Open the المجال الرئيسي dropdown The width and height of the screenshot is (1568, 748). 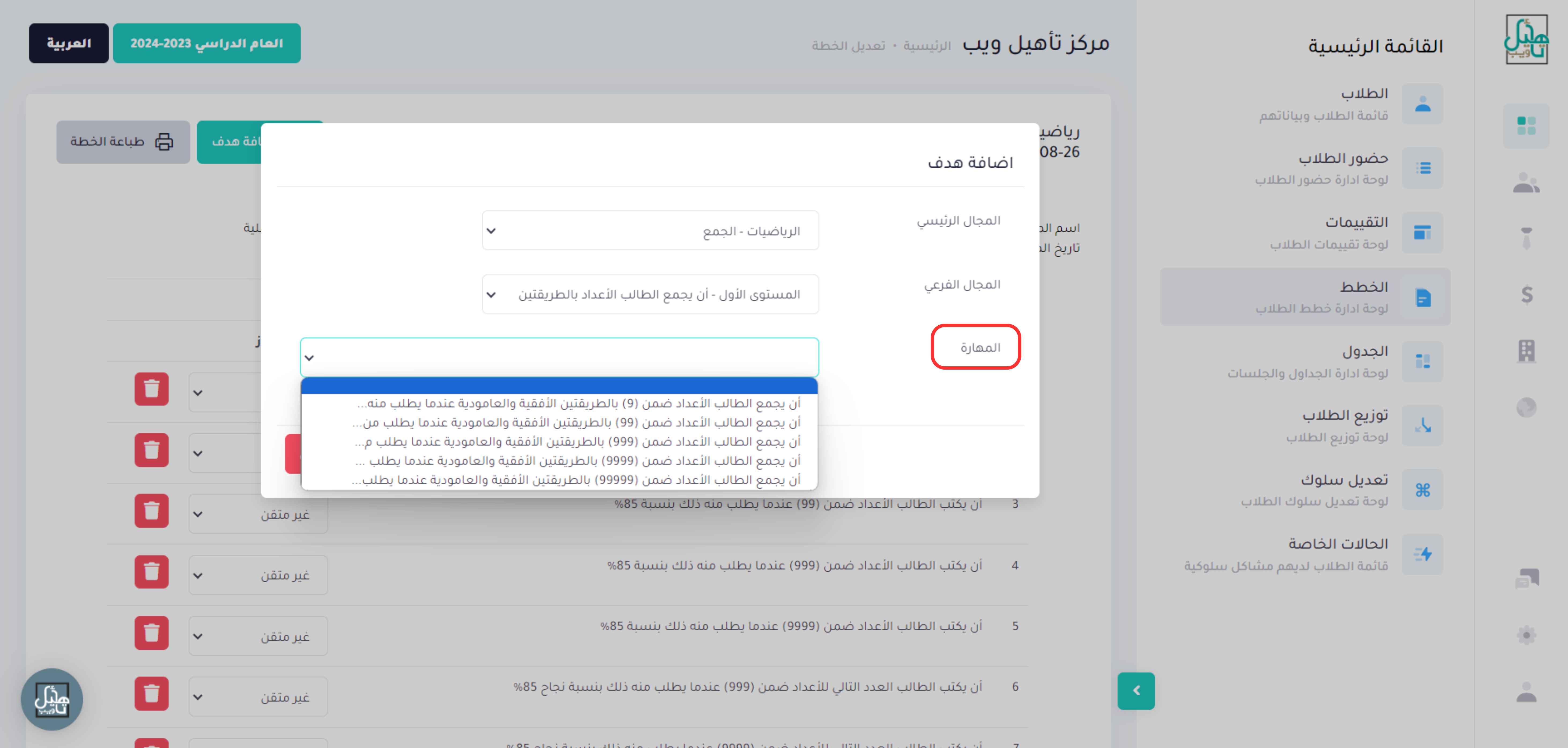(650, 231)
